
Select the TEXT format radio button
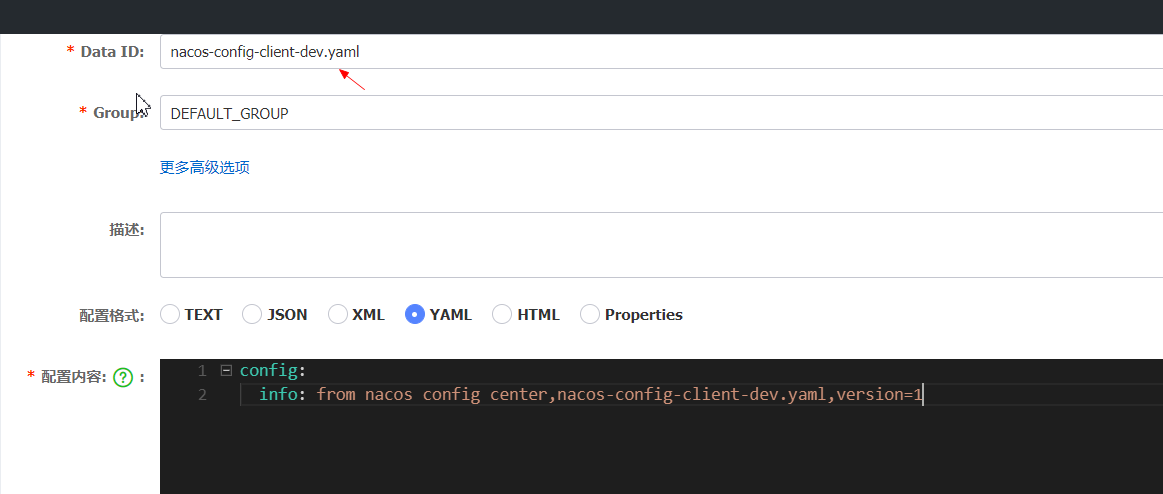[x=170, y=314]
